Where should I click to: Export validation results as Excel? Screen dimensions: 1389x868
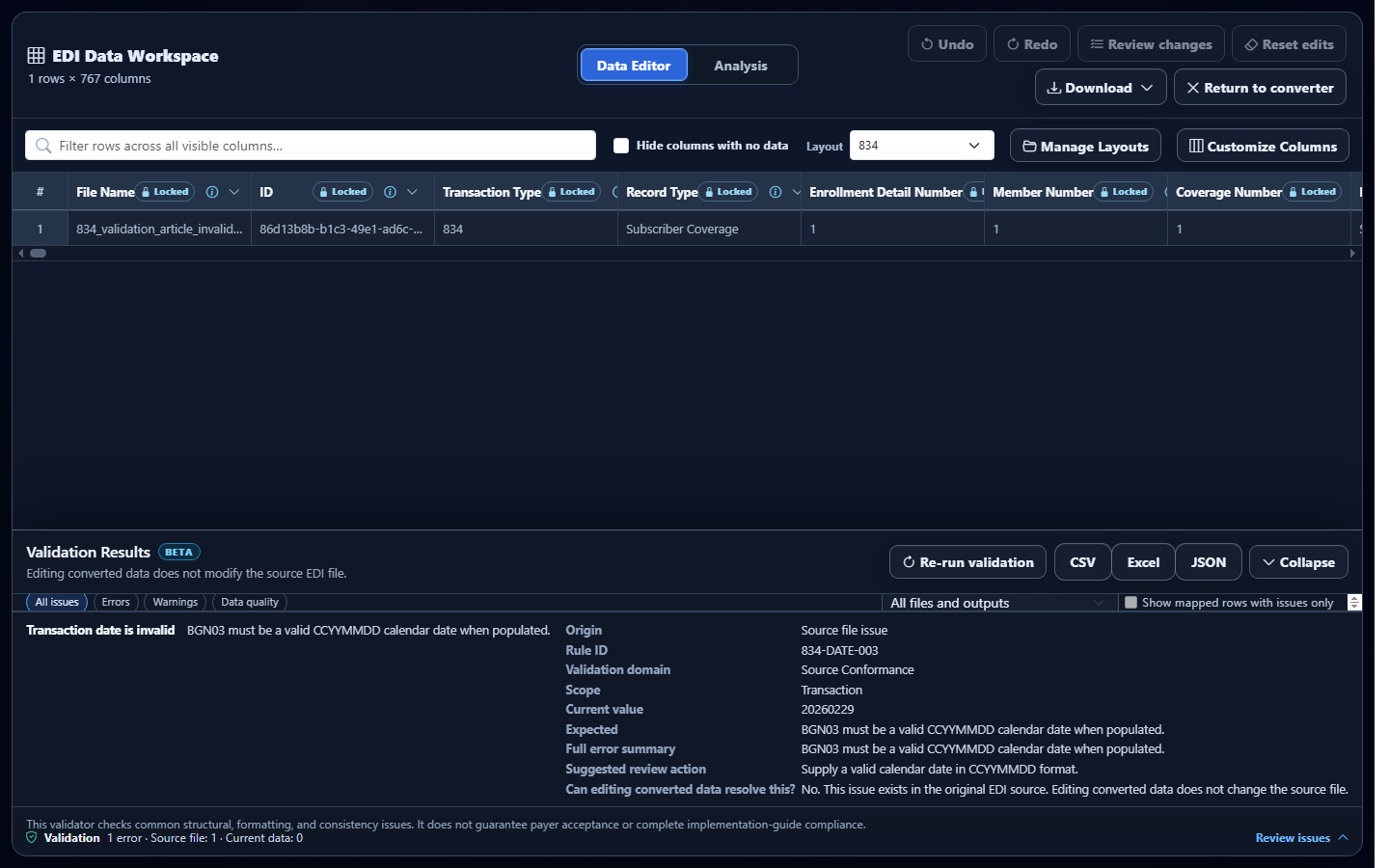tap(1143, 562)
